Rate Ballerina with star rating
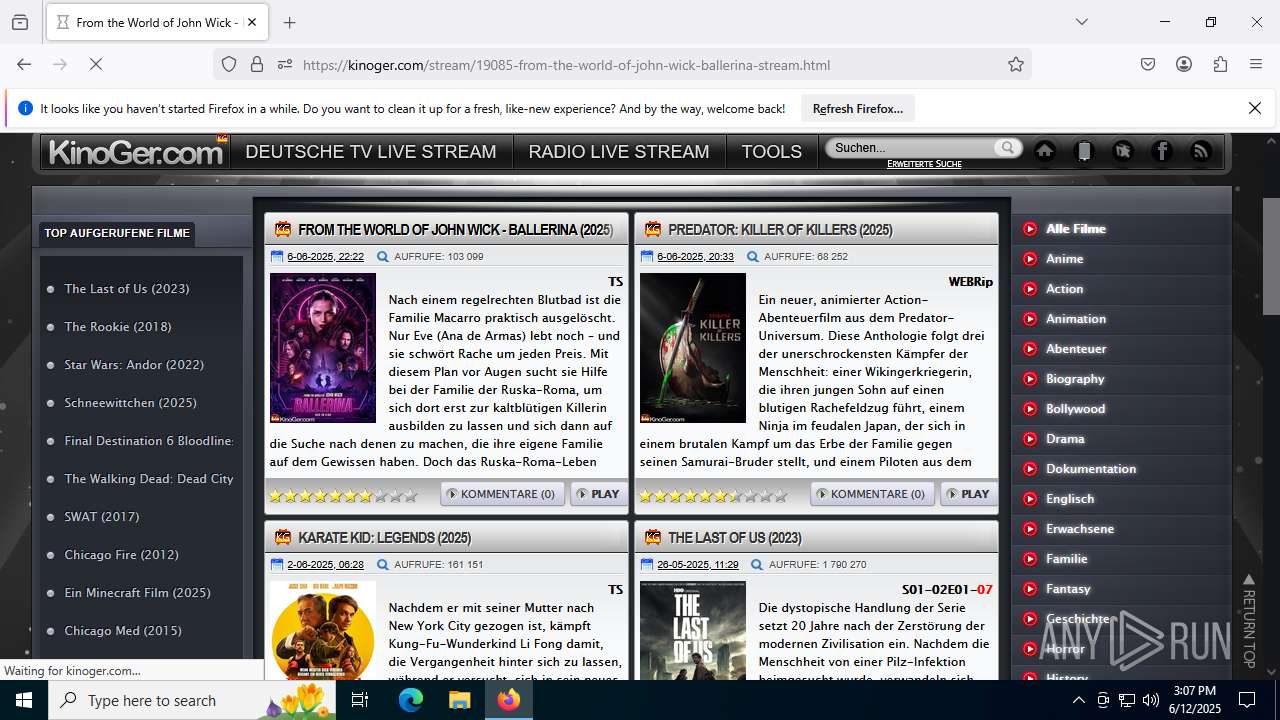 tap(343, 495)
